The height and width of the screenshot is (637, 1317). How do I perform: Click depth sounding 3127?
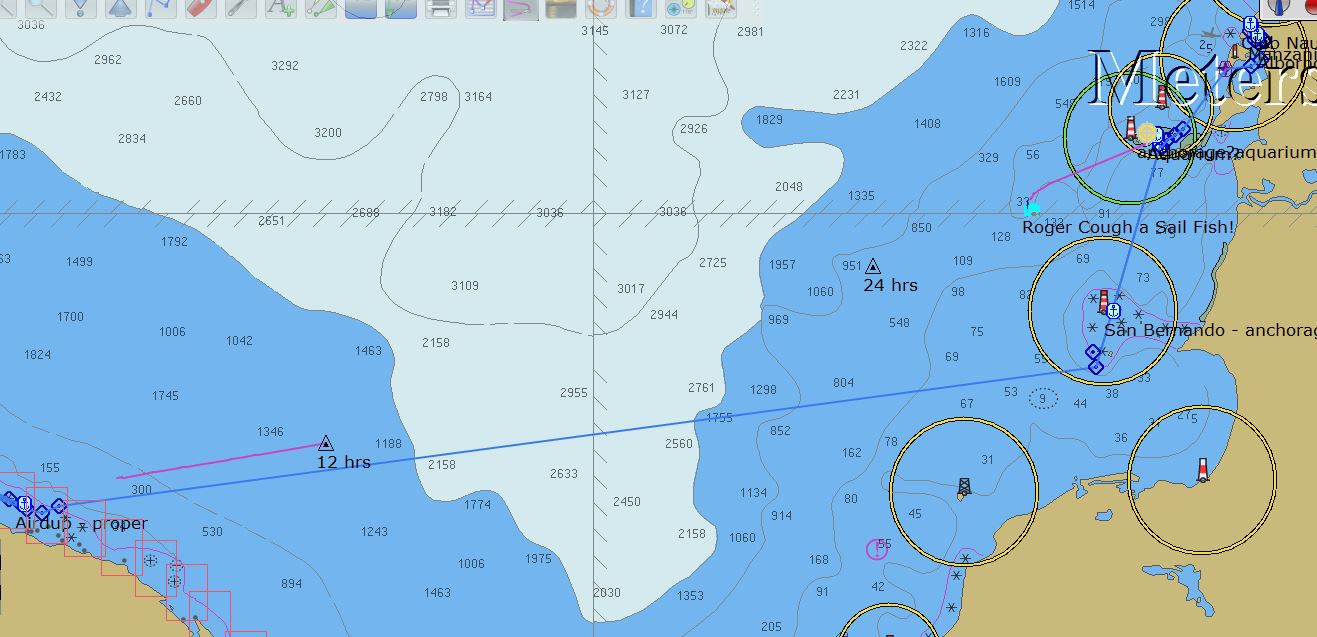636,94
